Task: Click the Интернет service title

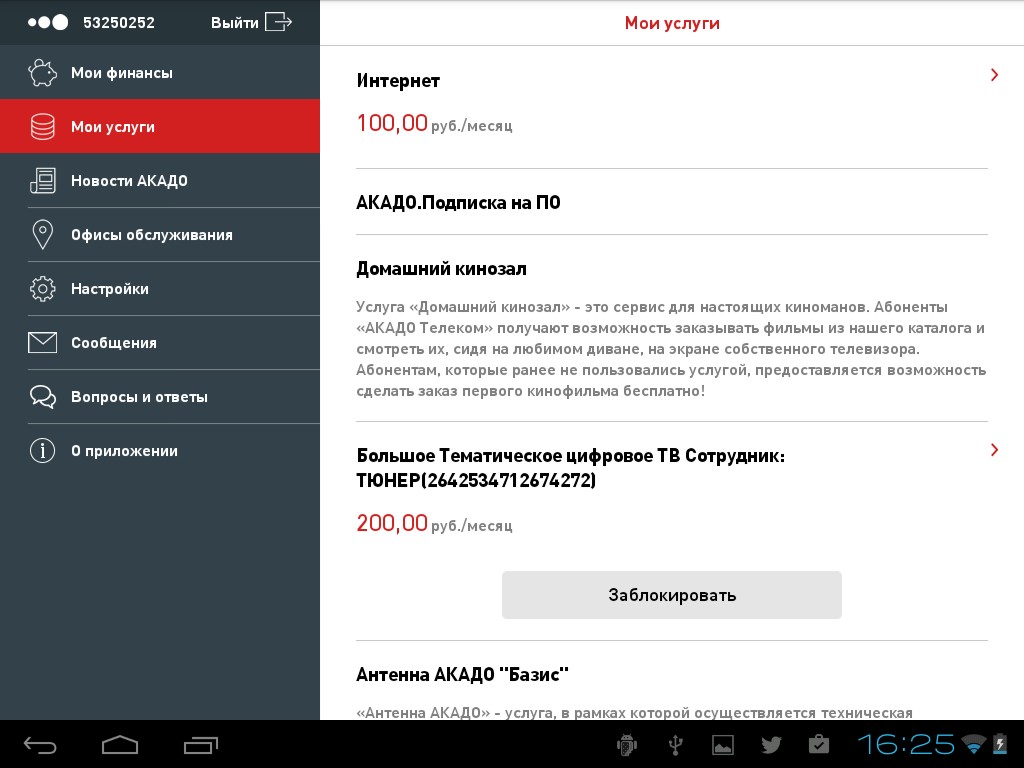Action: coord(398,81)
